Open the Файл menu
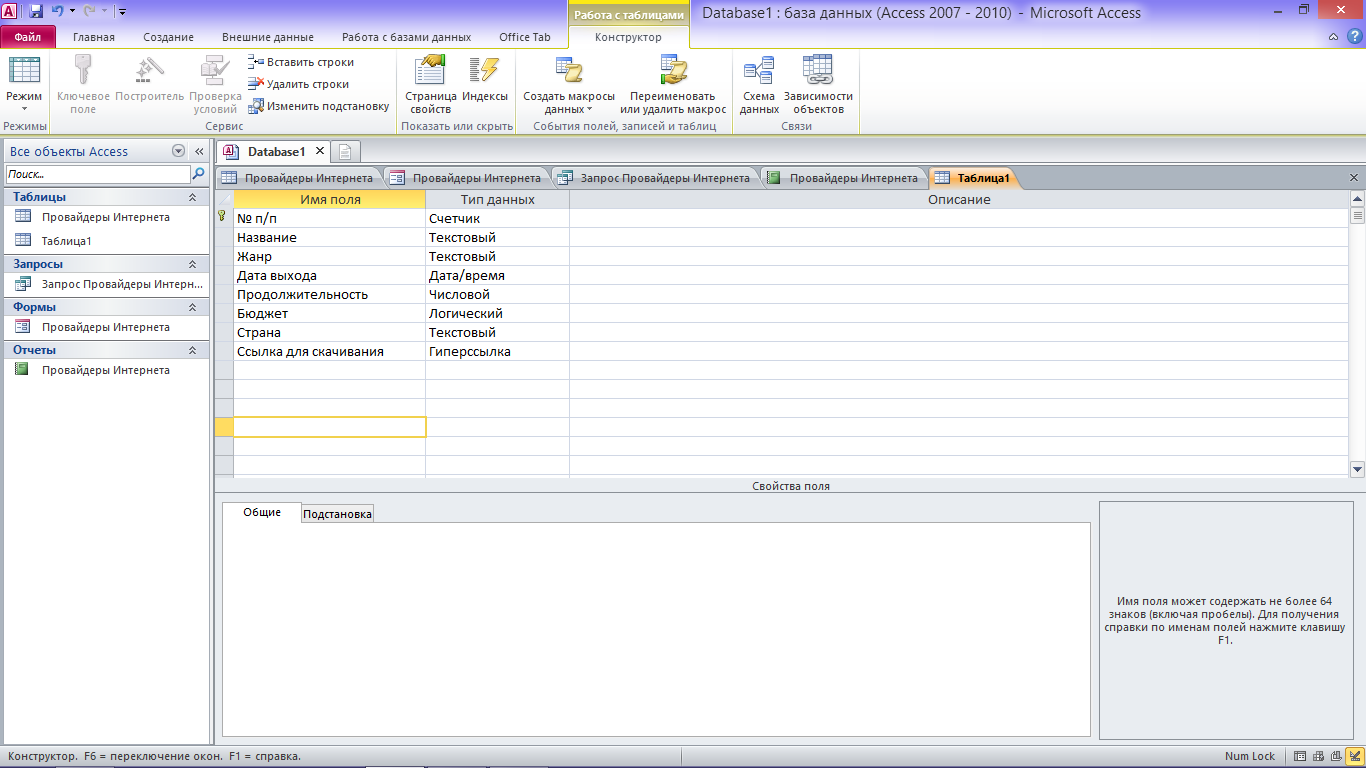Image resolution: width=1366 pixels, height=768 pixels. pyautogui.click(x=28, y=37)
